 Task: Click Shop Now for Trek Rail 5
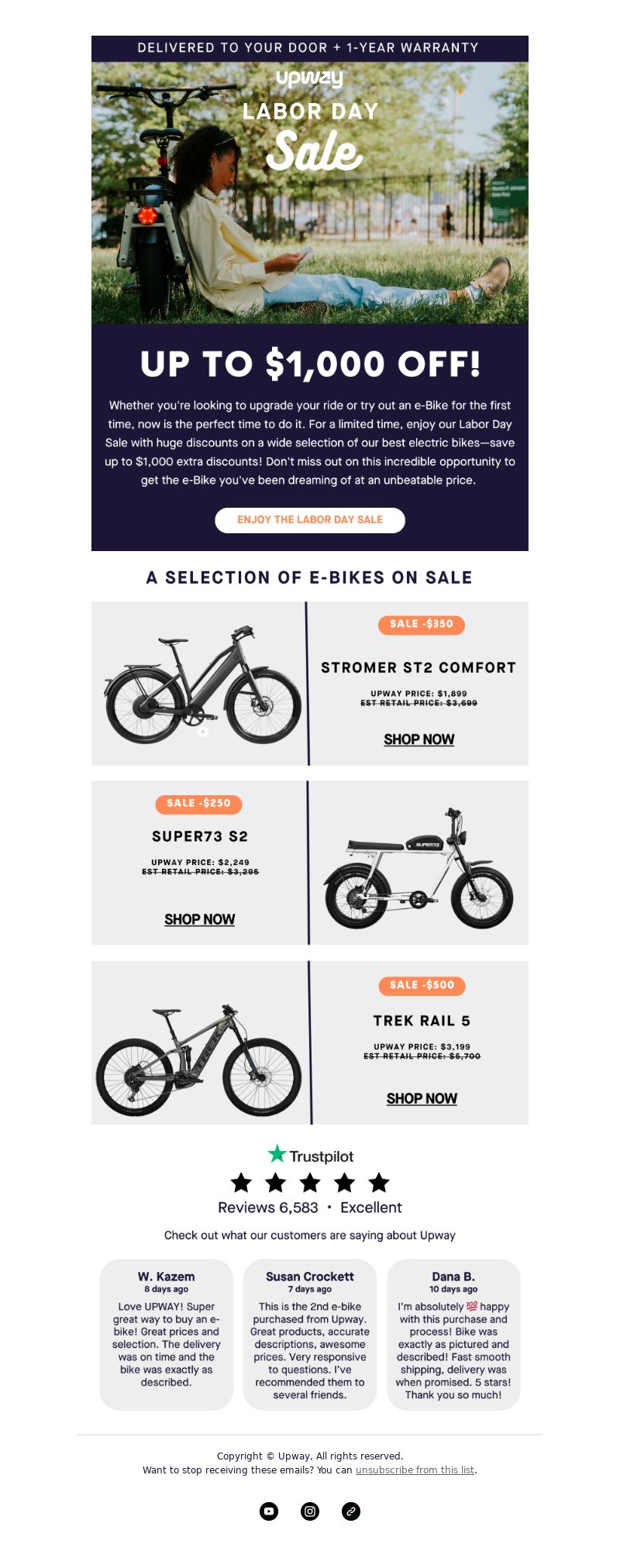point(422,1098)
